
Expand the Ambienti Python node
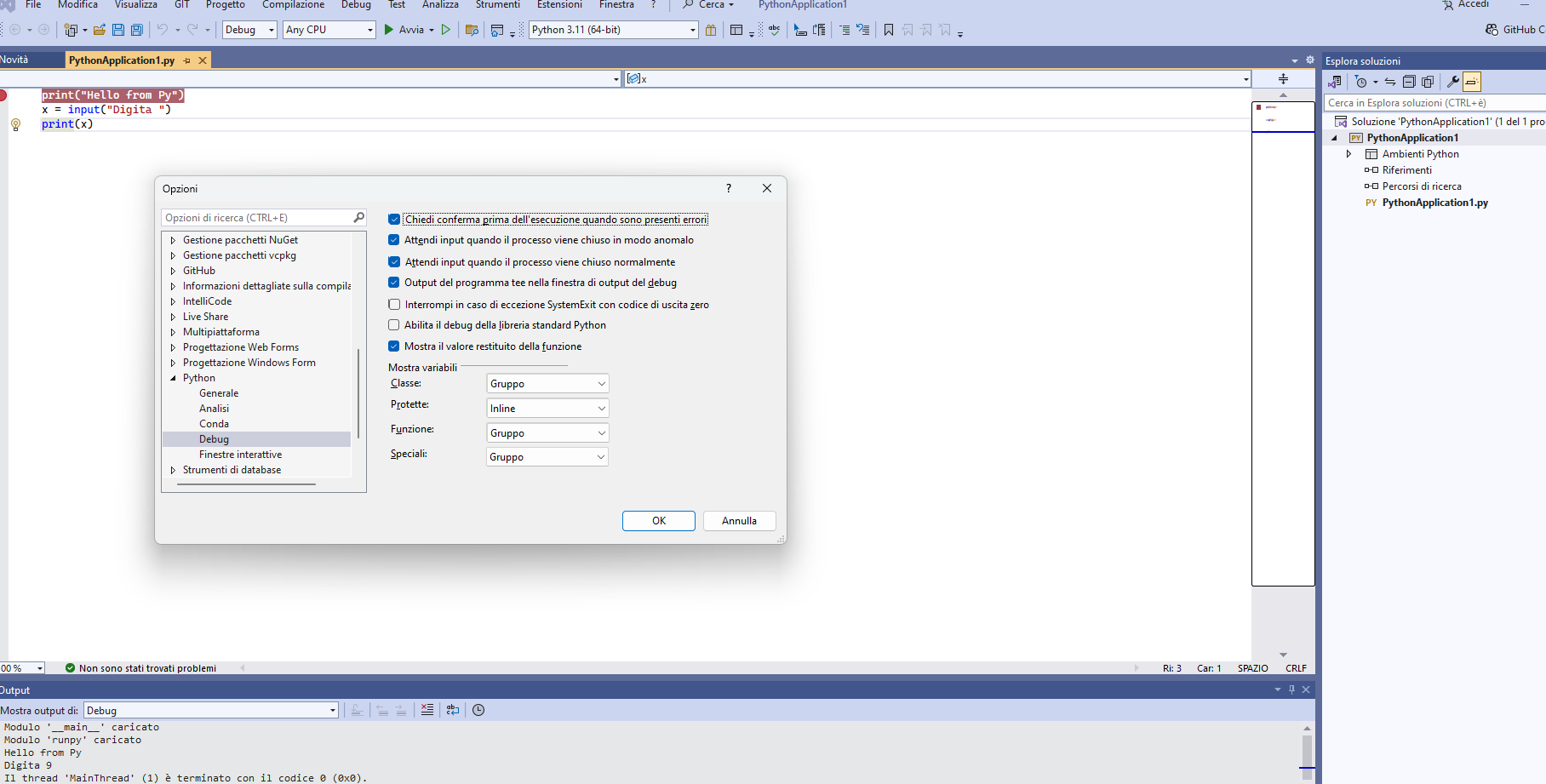point(1348,154)
